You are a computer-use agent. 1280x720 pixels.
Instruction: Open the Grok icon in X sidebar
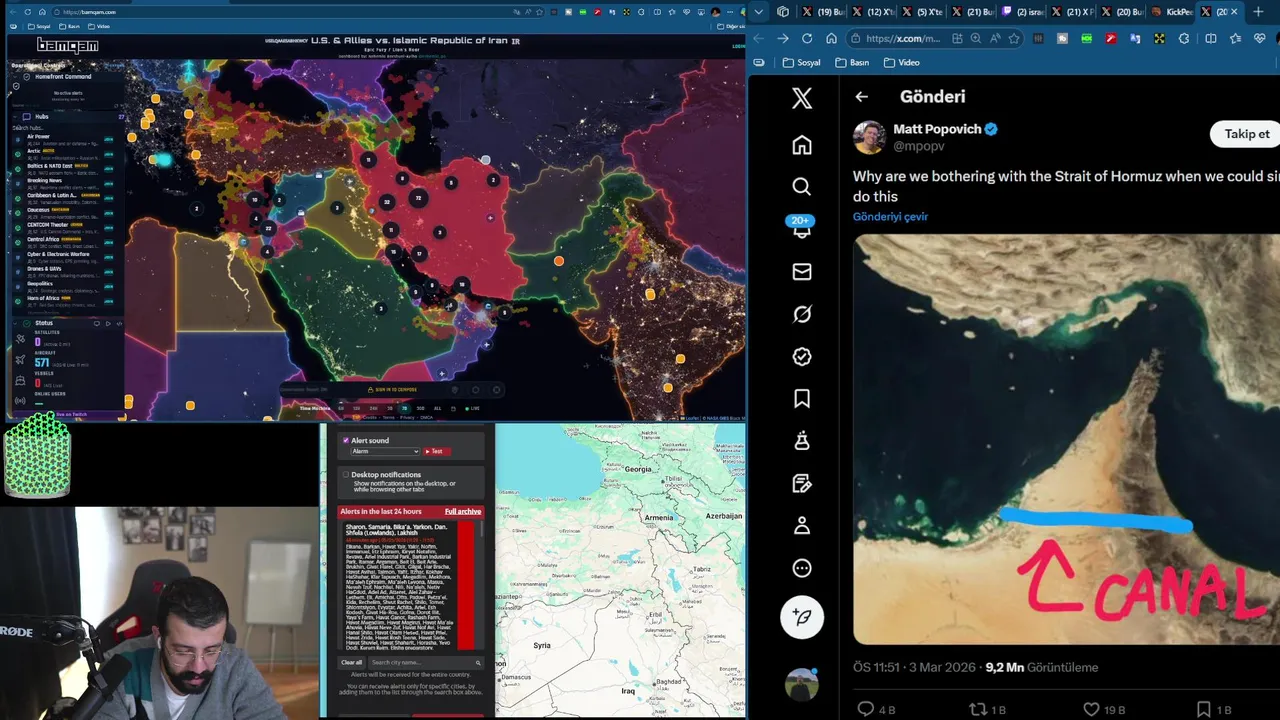click(801, 314)
